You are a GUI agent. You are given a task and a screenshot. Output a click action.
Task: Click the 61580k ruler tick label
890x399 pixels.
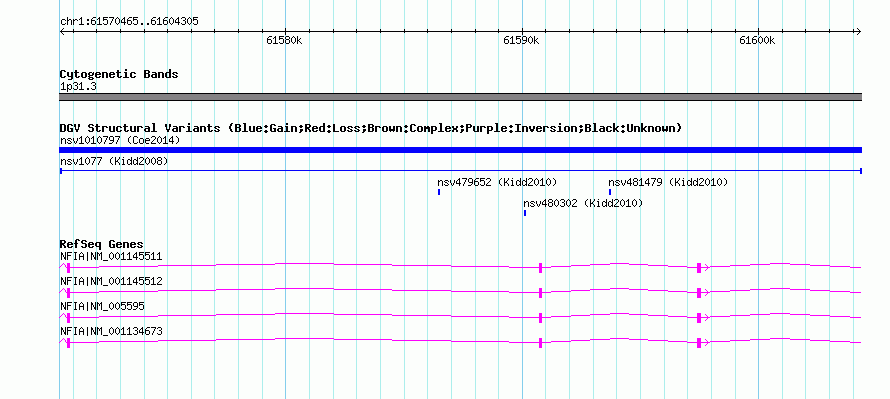pos(284,41)
